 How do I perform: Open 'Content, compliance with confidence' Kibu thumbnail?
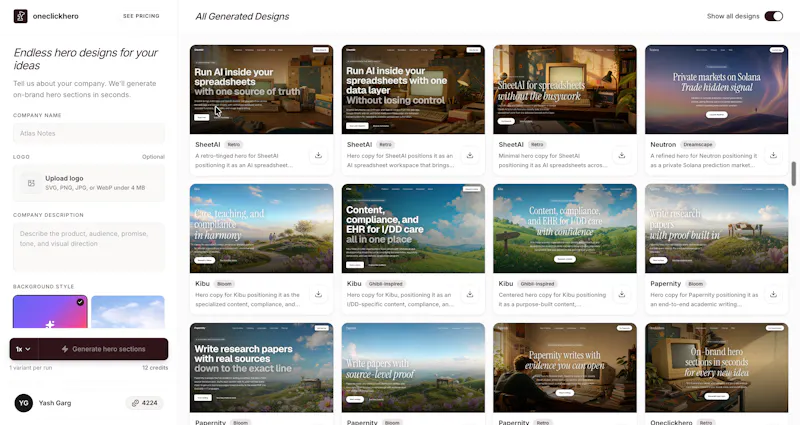click(565, 229)
